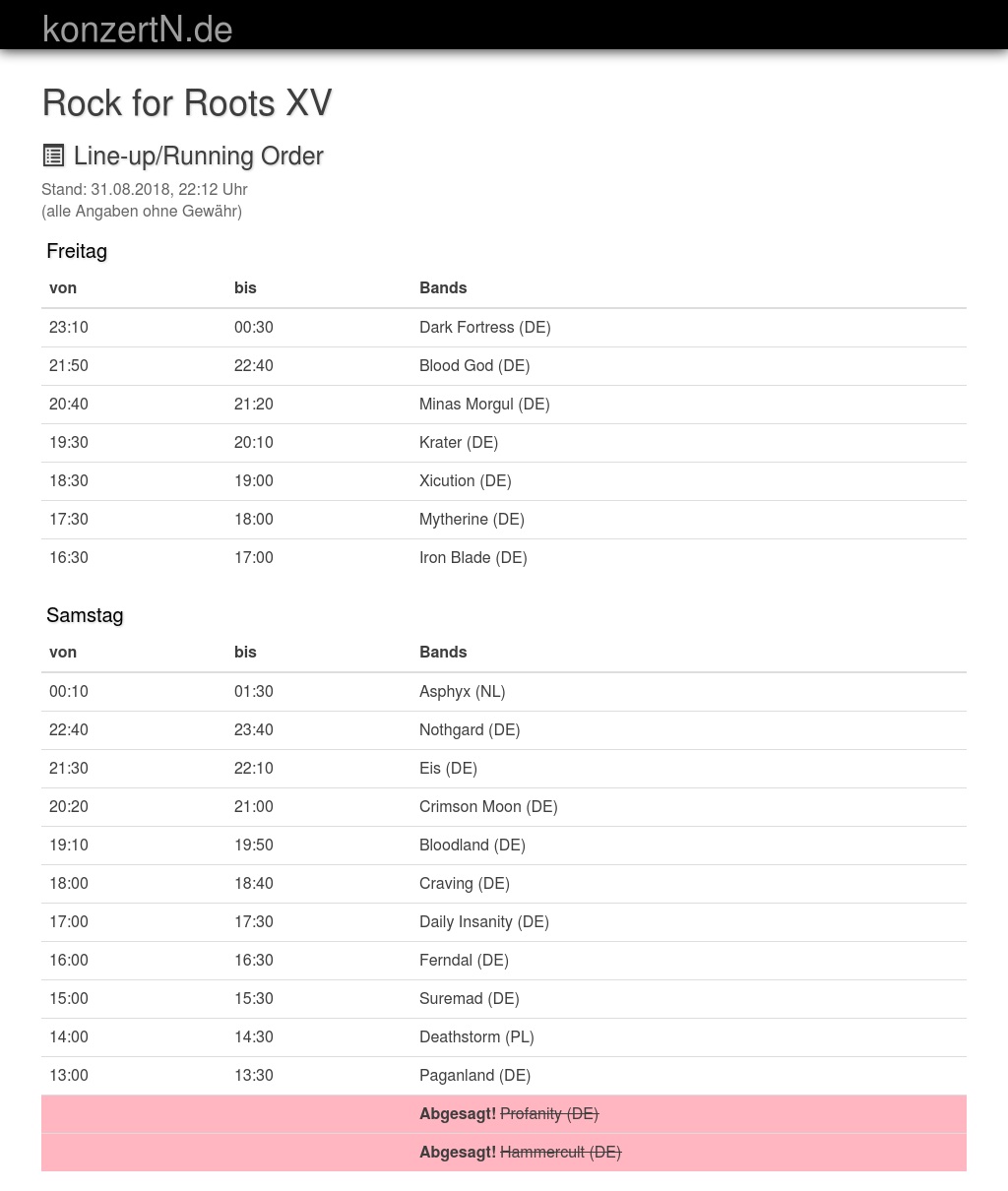This screenshot has height=1191, width=1008.
Task: Choose Krater (DE) in Friday list
Action: pyautogui.click(x=458, y=443)
